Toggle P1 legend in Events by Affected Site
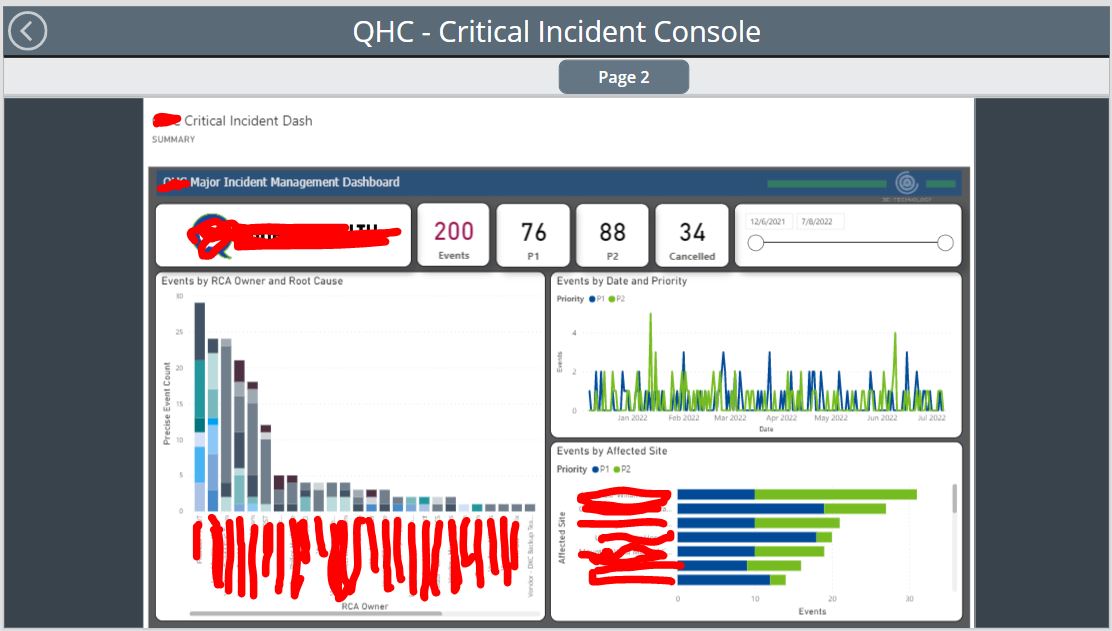The height and width of the screenshot is (631, 1112). click(602, 467)
